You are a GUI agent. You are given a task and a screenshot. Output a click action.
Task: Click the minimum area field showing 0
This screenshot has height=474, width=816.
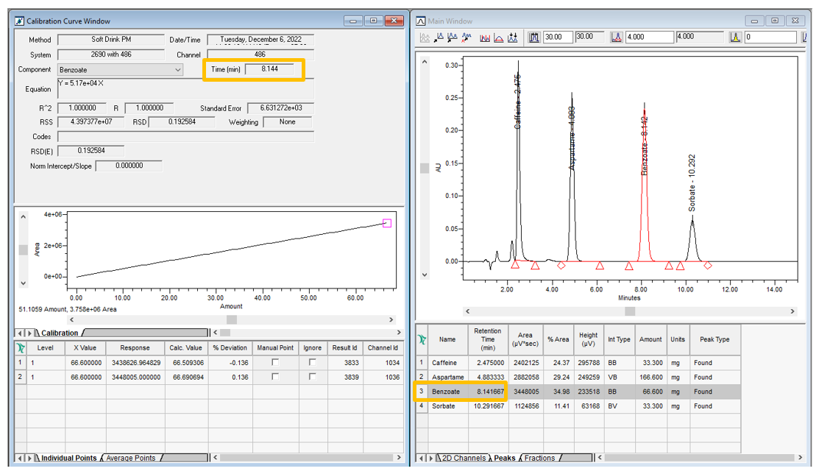pos(770,37)
